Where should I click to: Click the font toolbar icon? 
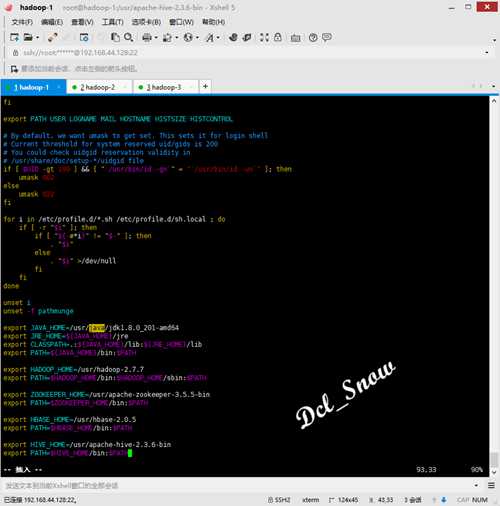point(210,38)
